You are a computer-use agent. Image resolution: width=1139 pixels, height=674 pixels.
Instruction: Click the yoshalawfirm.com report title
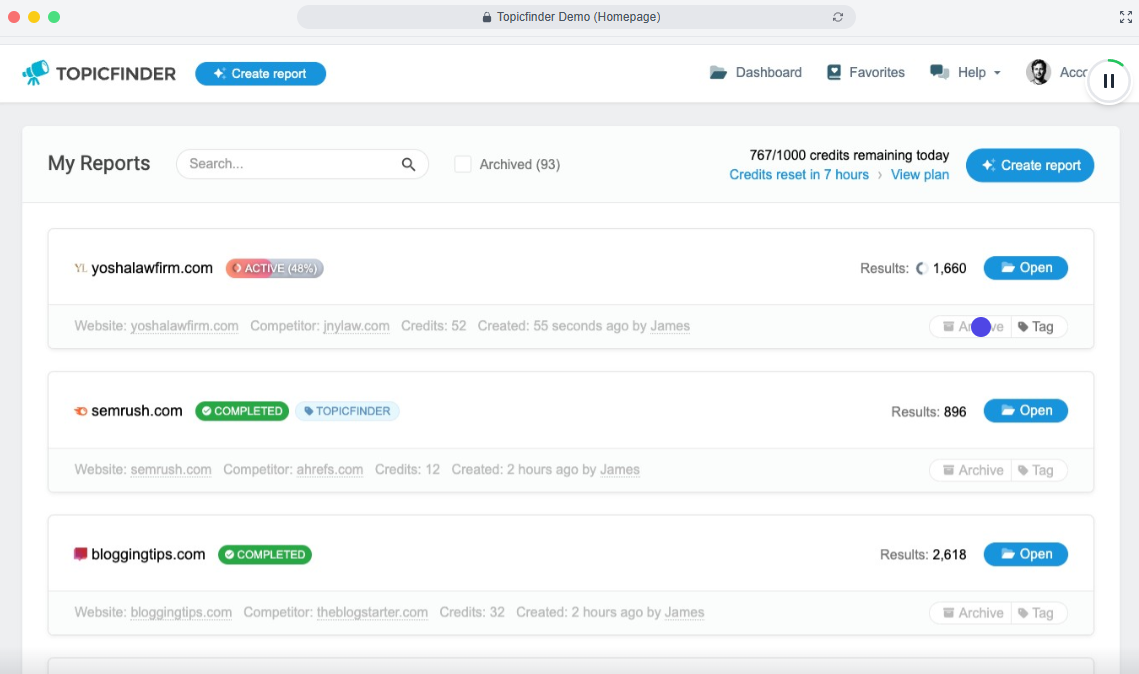click(x=152, y=268)
